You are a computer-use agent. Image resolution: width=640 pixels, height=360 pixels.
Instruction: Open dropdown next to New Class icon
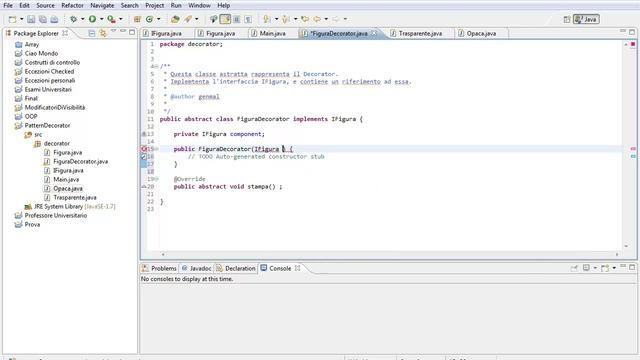pos(158,19)
